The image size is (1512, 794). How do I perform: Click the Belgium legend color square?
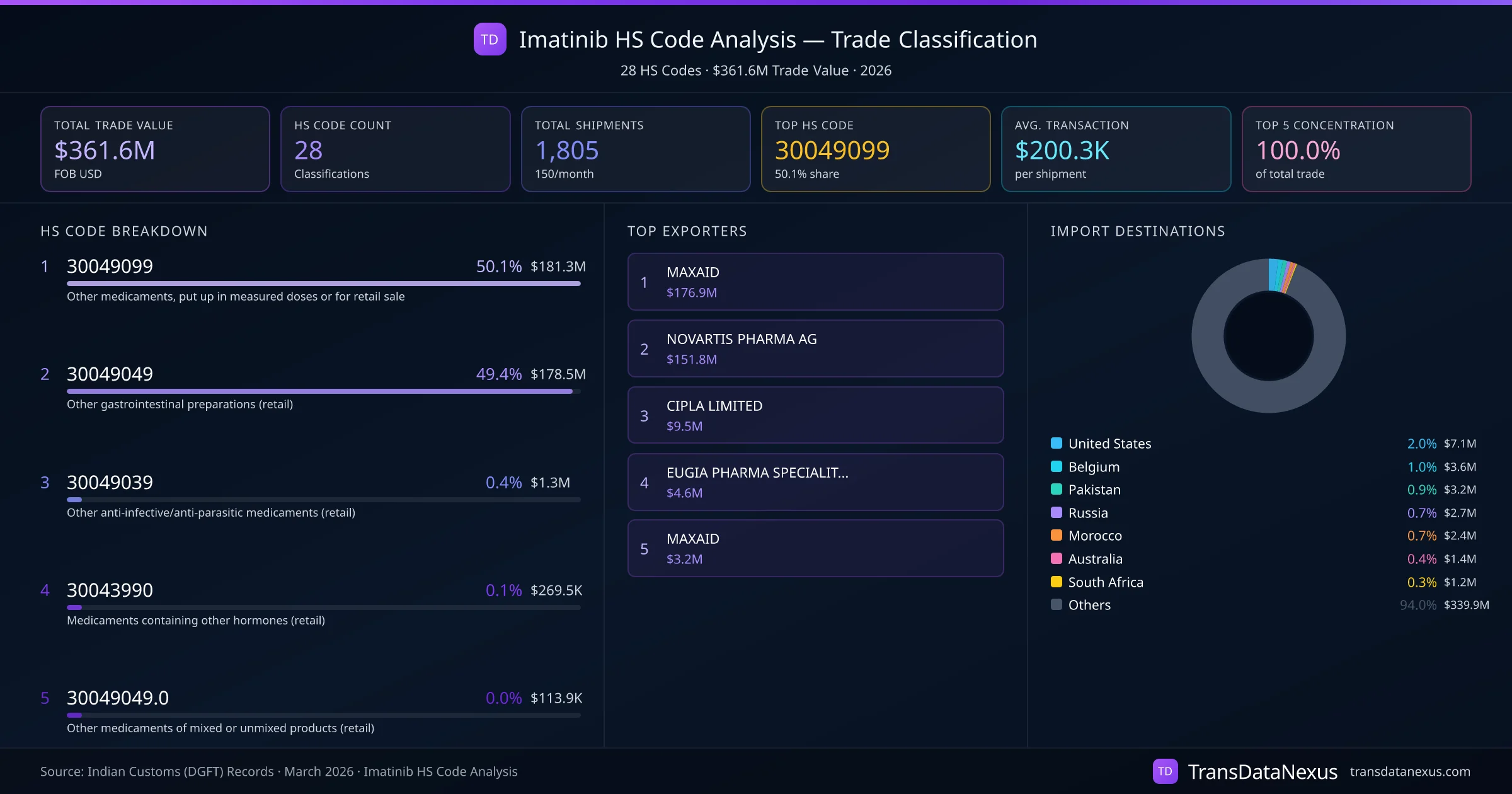tap(1057, 466)
